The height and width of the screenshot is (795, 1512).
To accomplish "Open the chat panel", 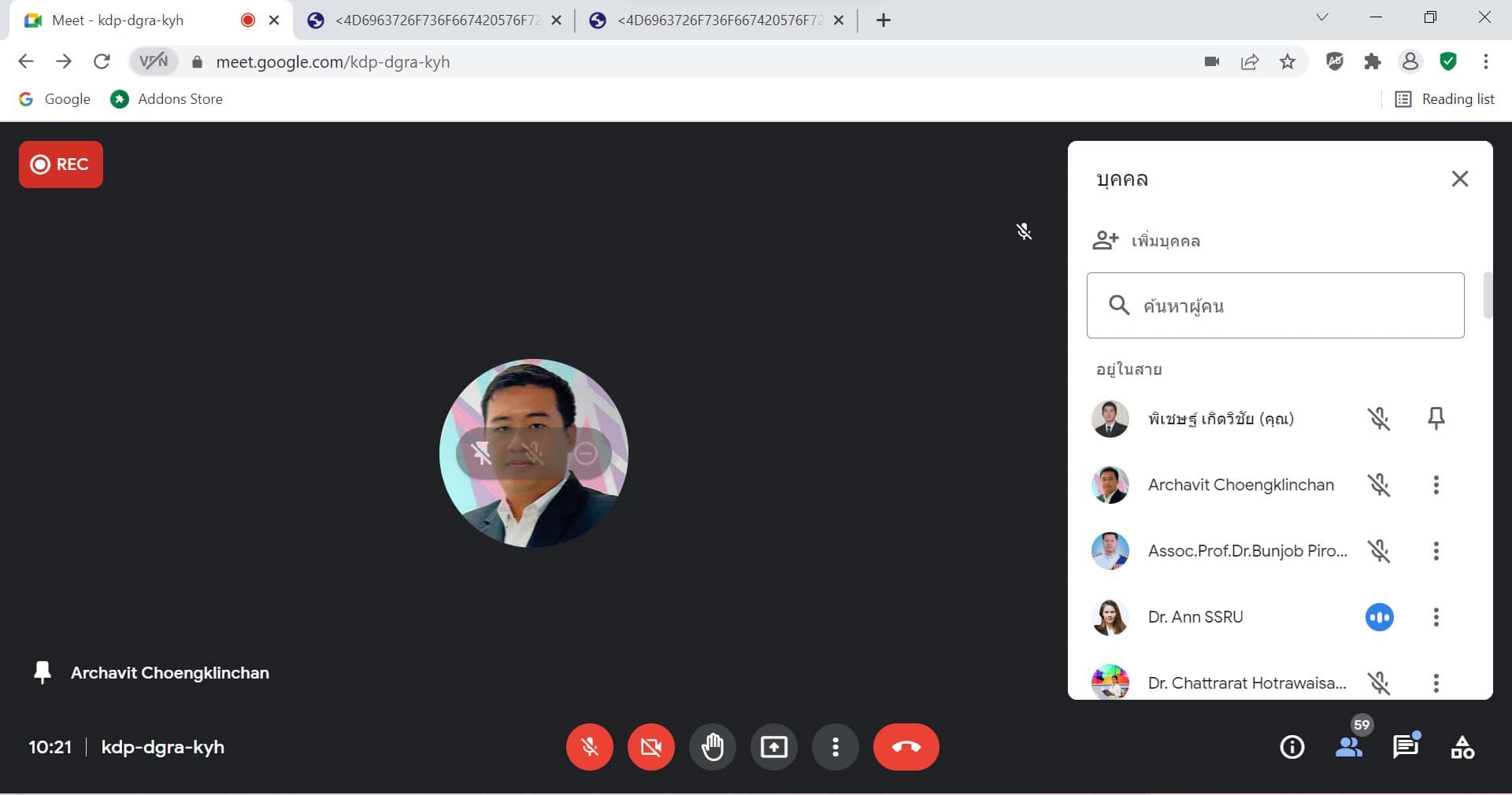I will pos(1406,746).
